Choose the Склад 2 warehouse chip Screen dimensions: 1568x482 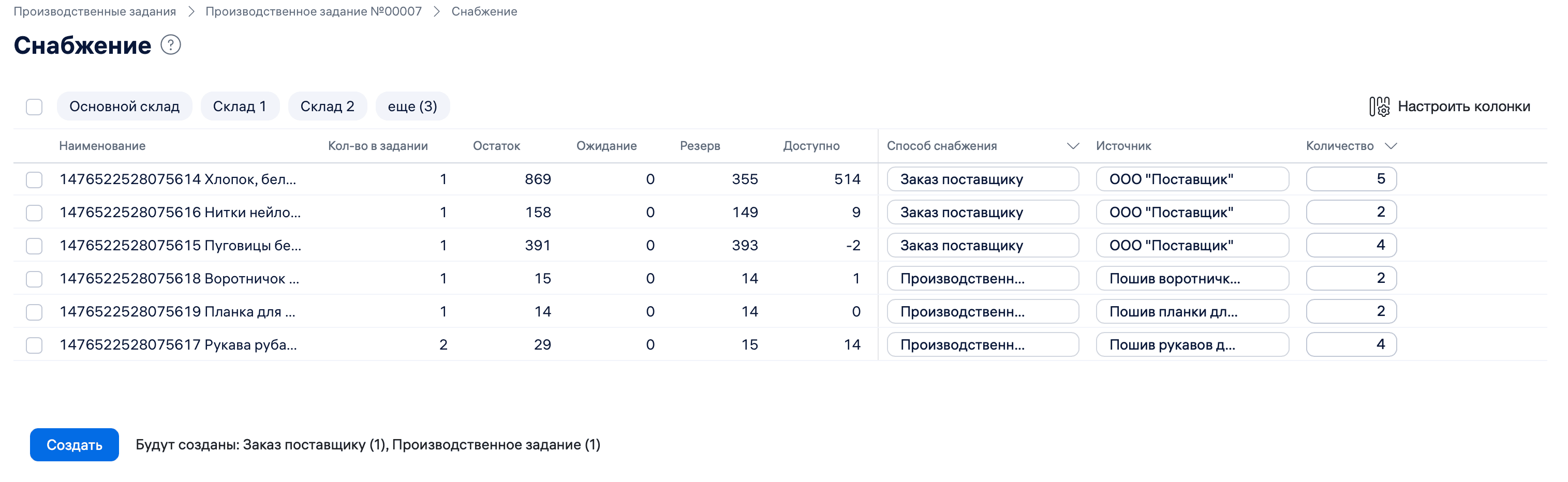(x=327, y=107)
